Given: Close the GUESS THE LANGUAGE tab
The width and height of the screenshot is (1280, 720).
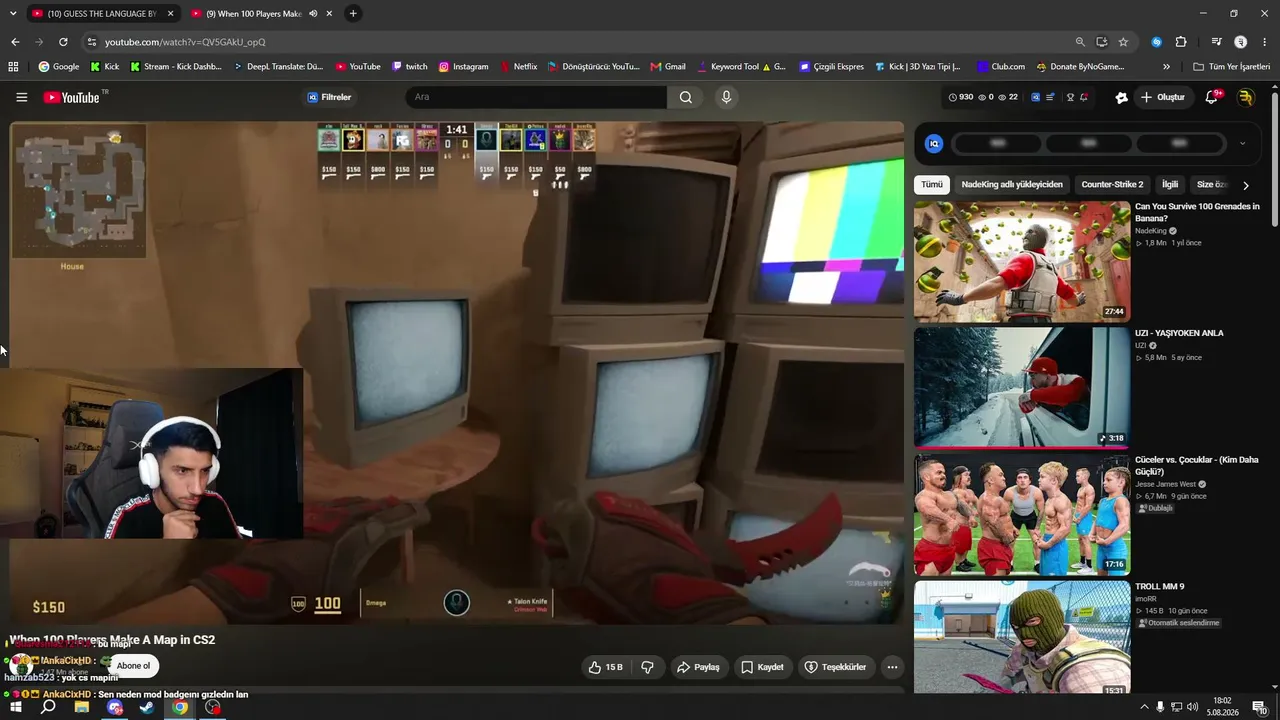Looking at the screenshot, I should click(170, 14).
